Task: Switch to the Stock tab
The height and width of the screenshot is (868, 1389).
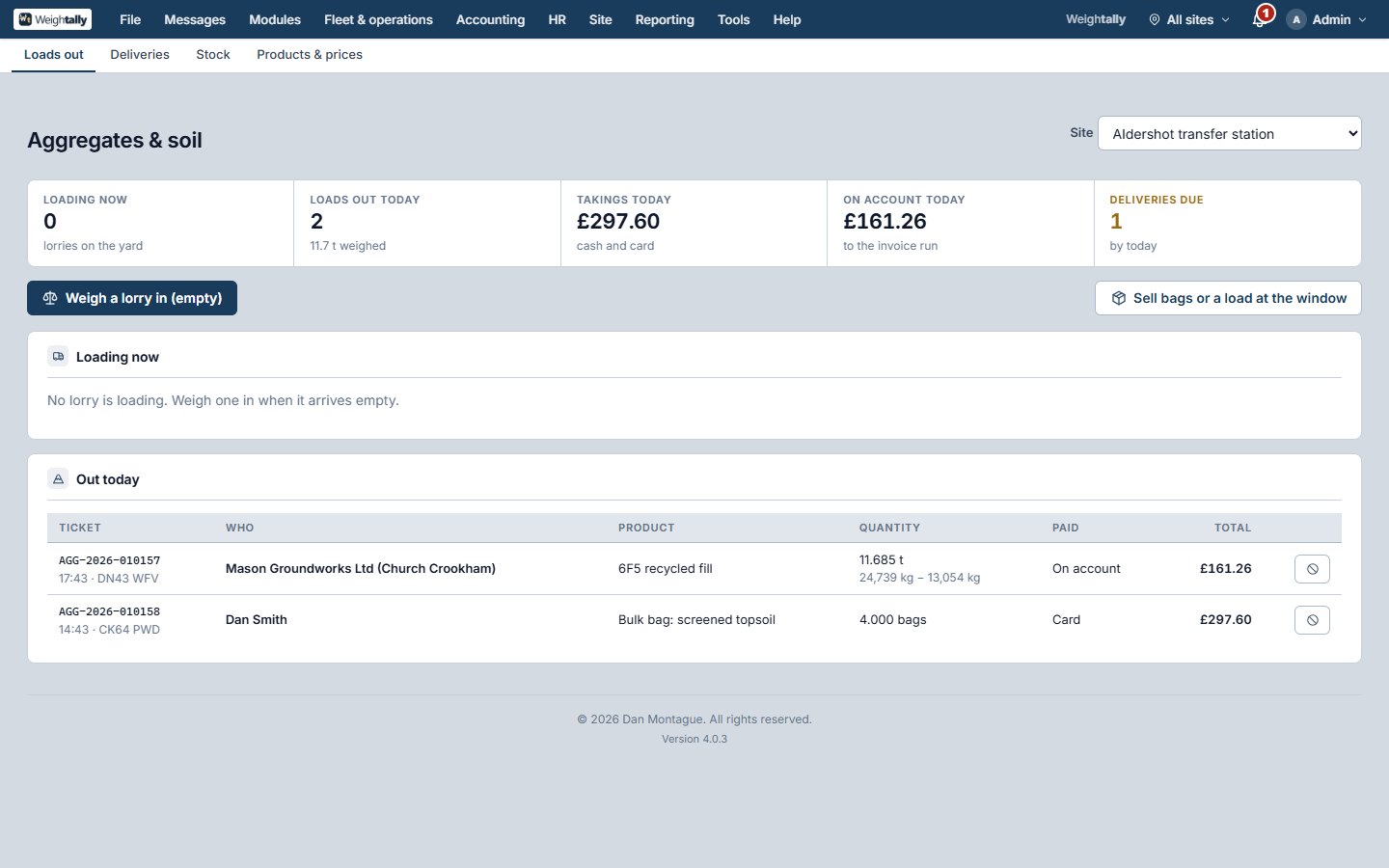Action: [213, 55]
